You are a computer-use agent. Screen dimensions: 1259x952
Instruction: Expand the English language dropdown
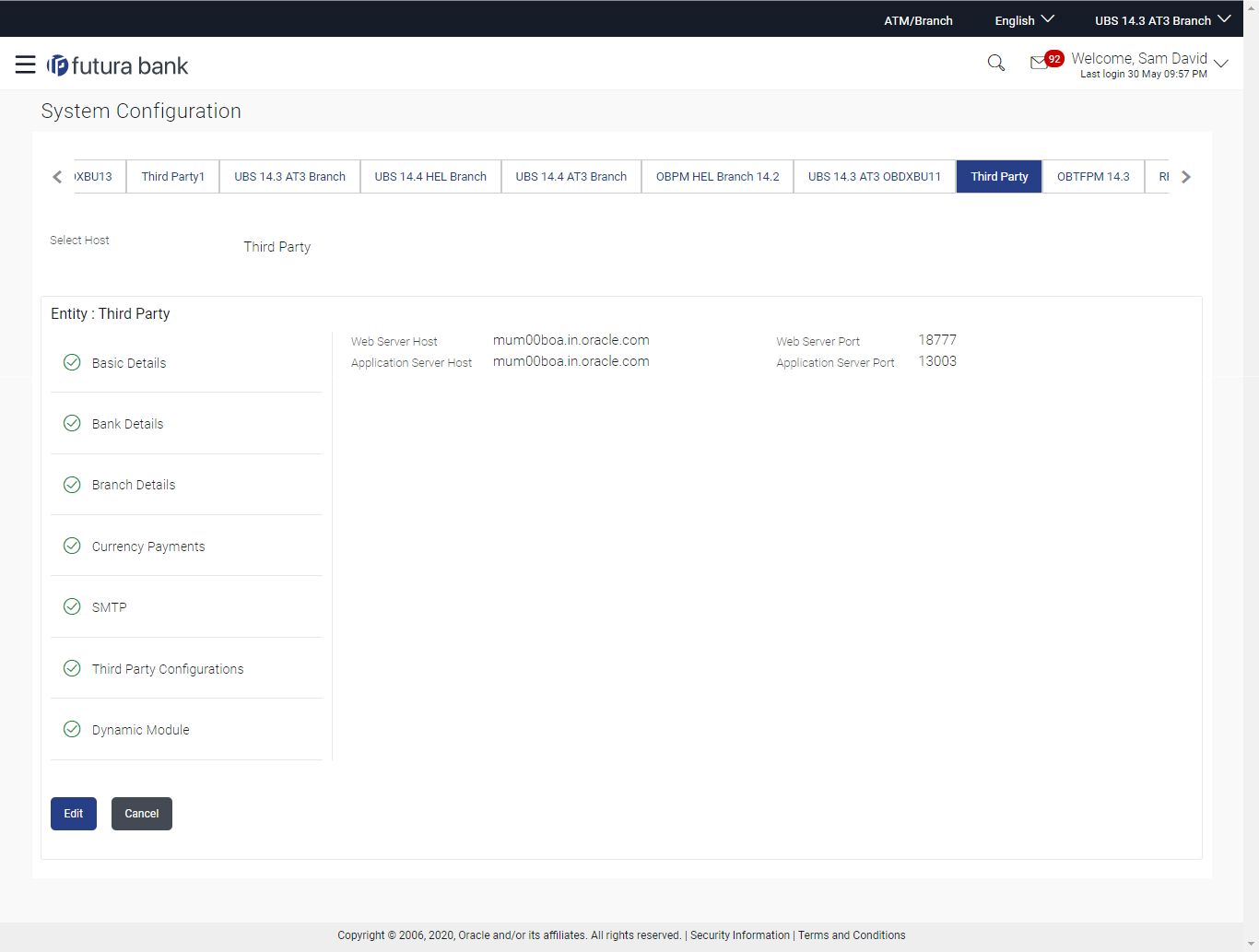click(1024, 20)
